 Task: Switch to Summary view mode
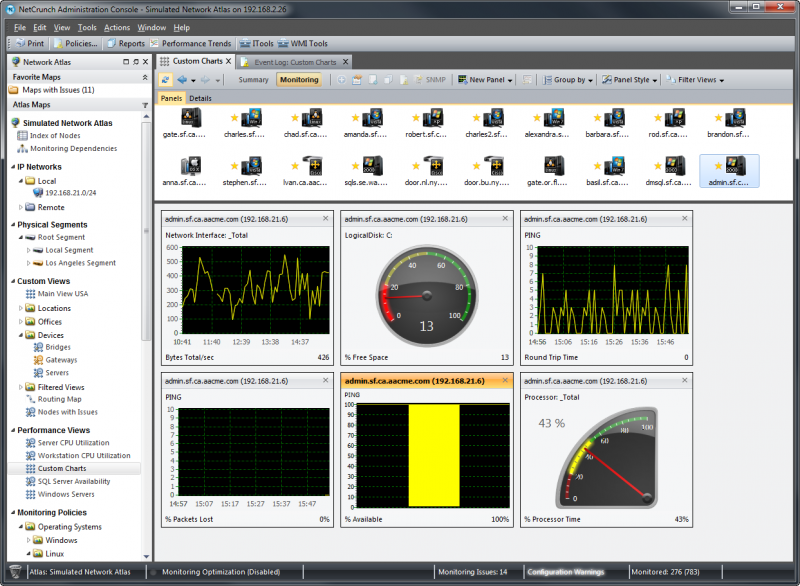pos(253,80)
